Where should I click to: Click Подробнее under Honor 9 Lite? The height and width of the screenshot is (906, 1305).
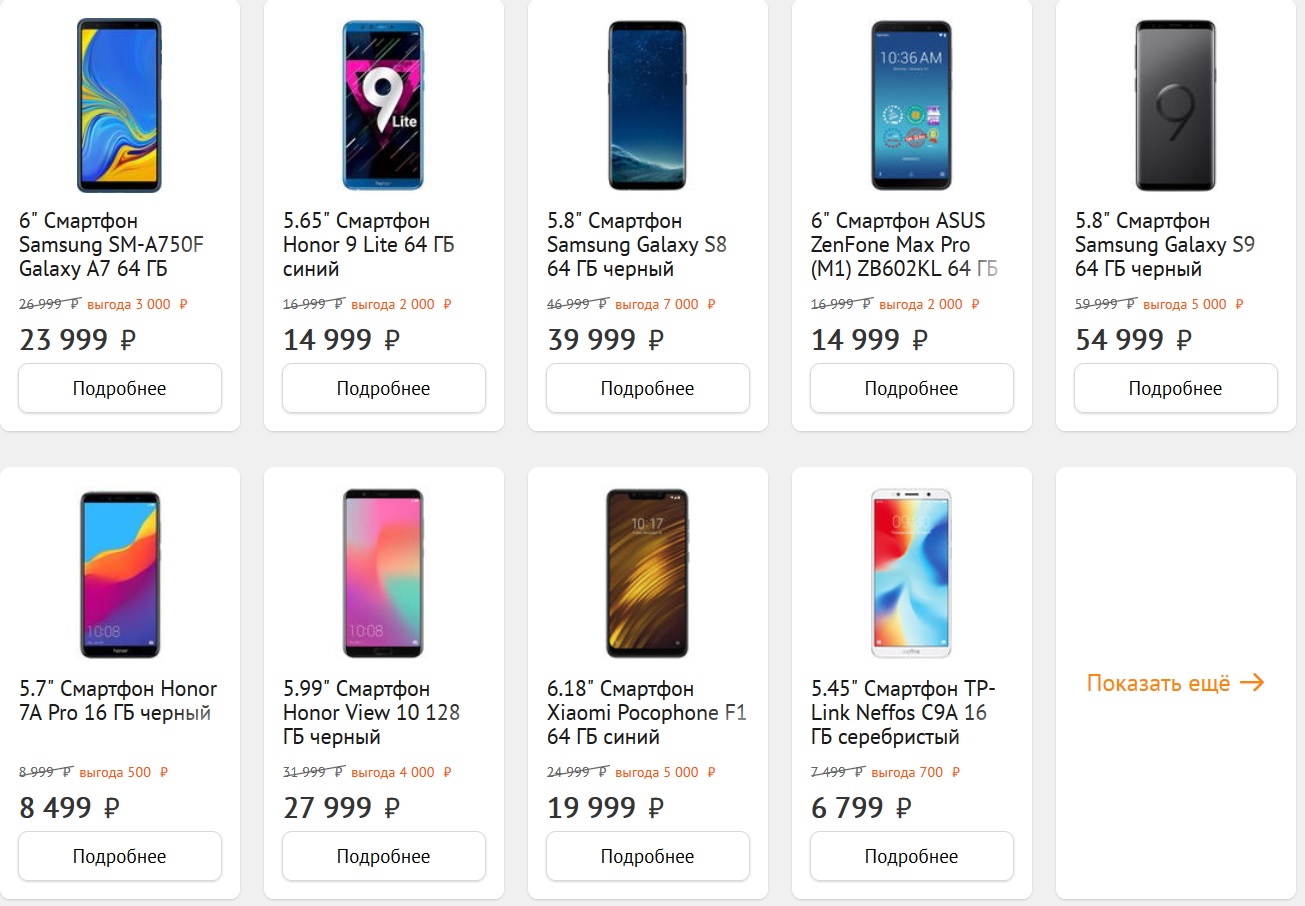(384, 388)
